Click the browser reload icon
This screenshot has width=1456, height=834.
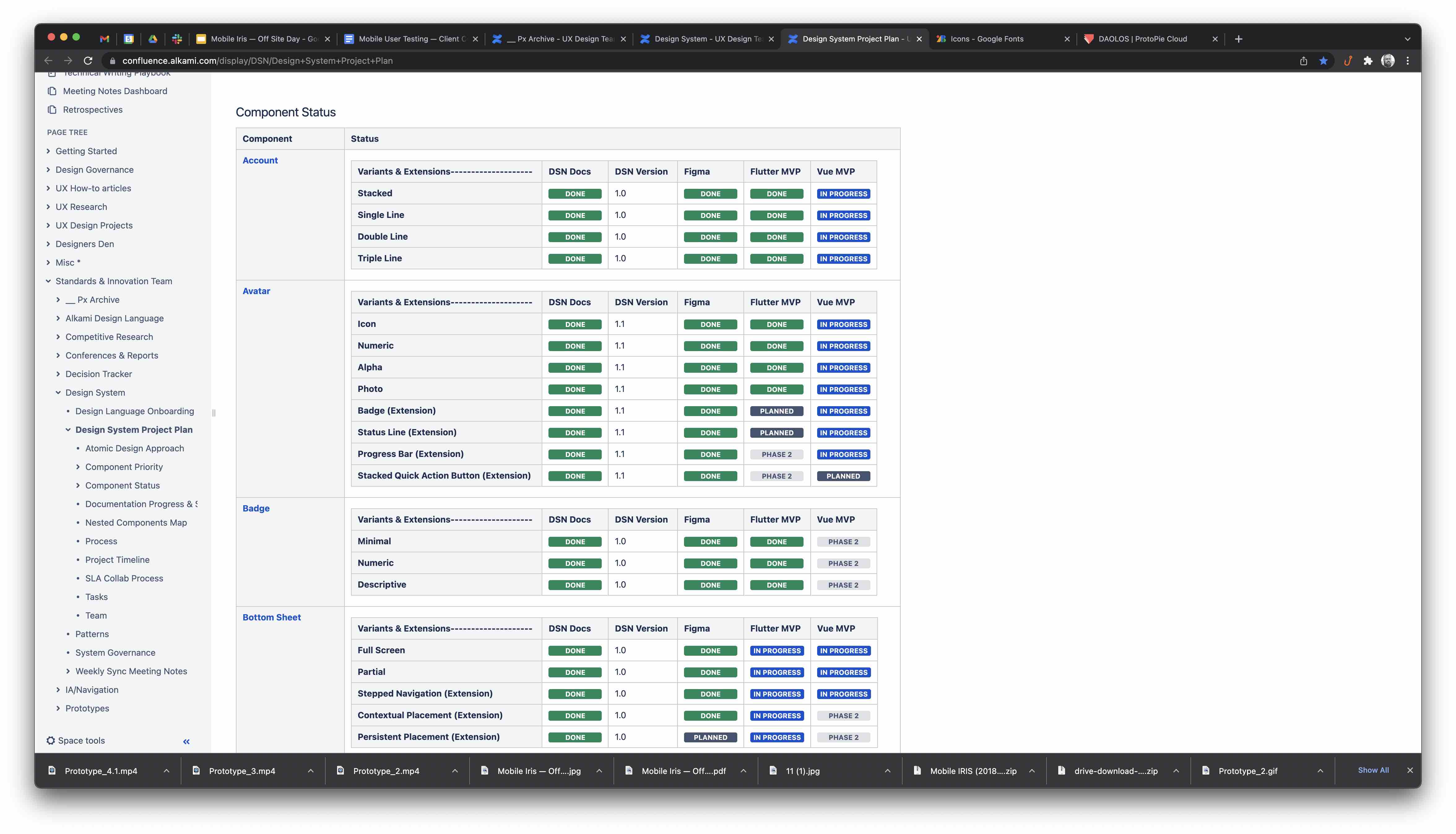(88, 61)
